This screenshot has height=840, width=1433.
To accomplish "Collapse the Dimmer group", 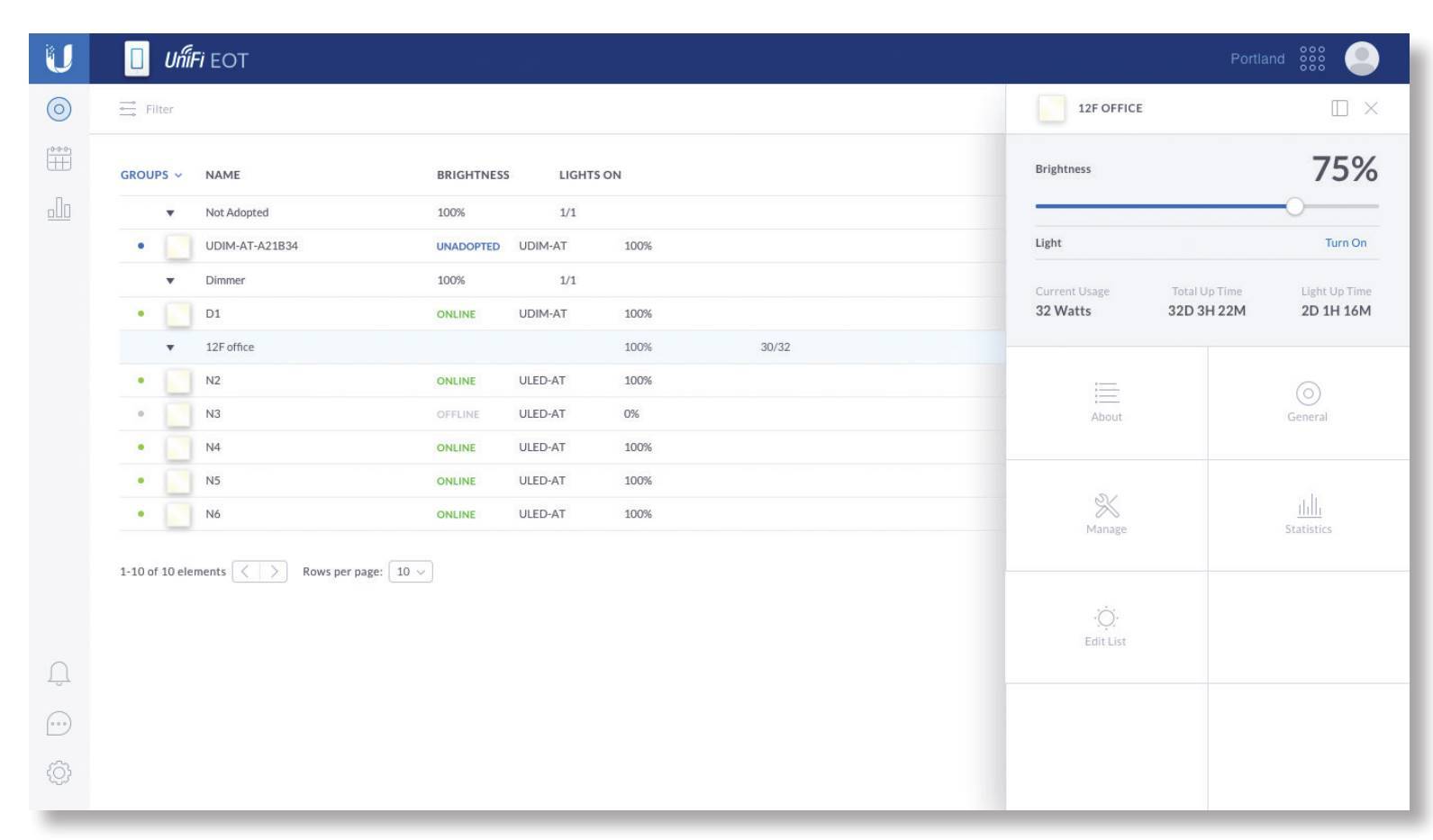I will click(170, 281).
